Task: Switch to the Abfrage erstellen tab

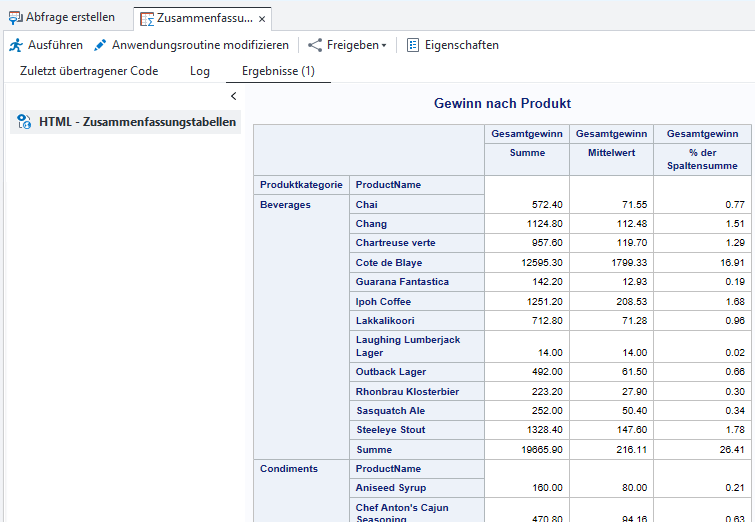Action: coord(70,18)
